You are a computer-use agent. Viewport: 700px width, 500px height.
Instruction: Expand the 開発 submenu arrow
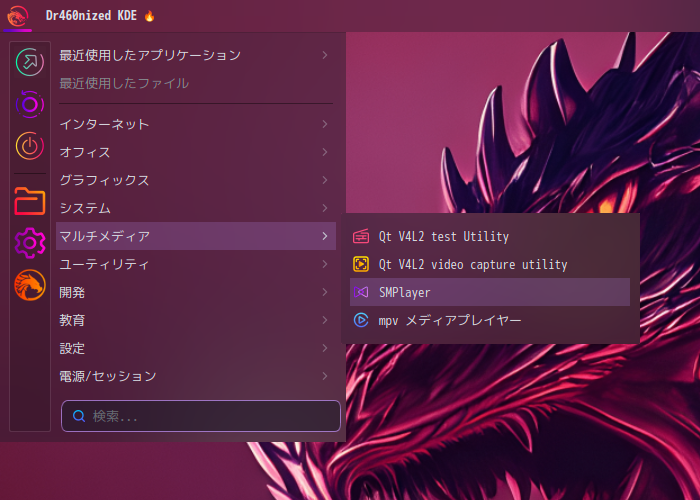point(325,292)
